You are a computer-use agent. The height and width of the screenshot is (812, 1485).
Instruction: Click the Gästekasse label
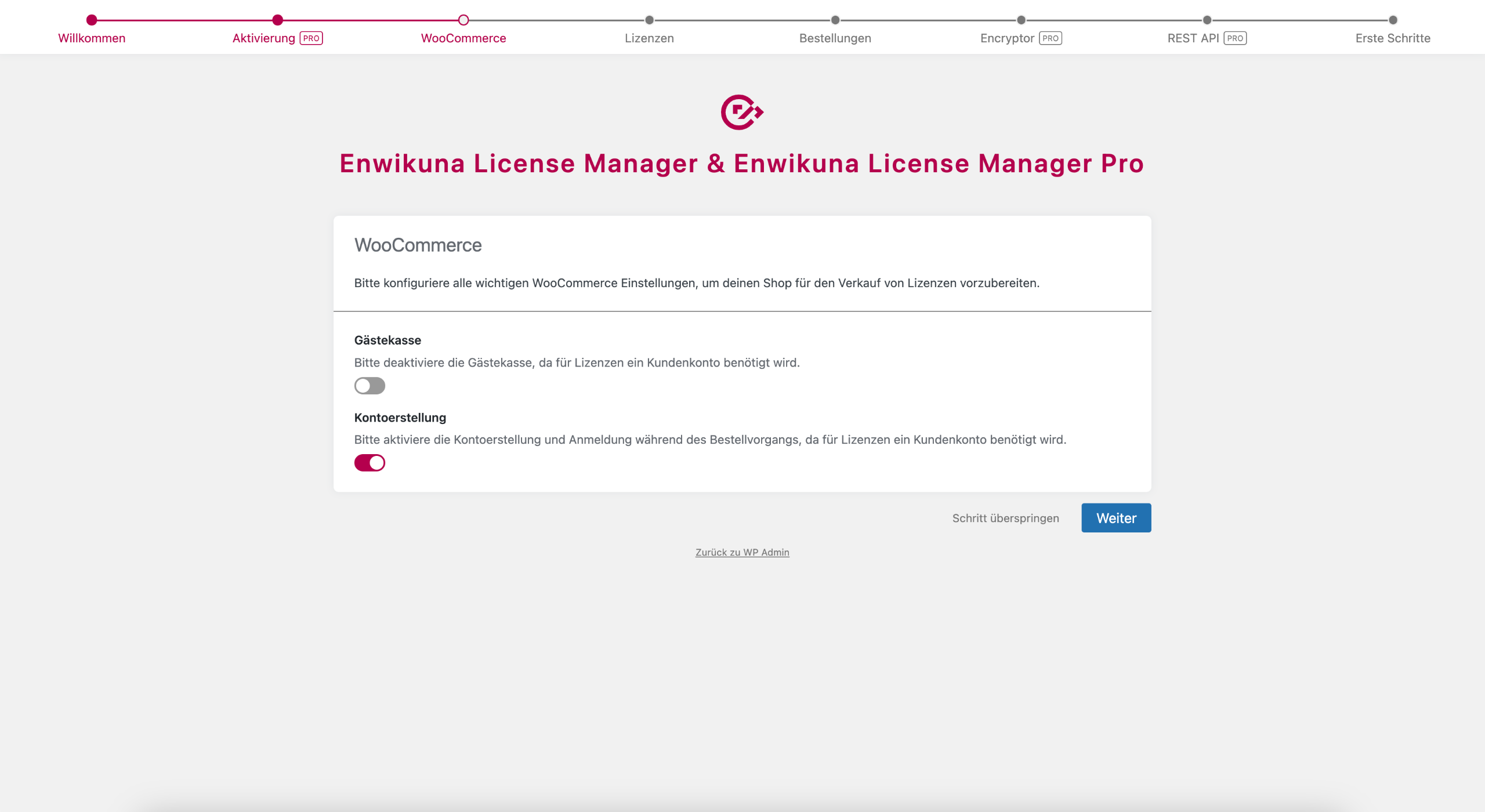(387, 340)
